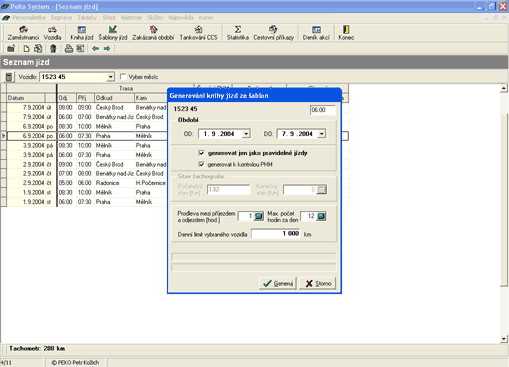509x367 pixels.
Task: Click the Odkud column header
Action: click(x=114, y=98)
